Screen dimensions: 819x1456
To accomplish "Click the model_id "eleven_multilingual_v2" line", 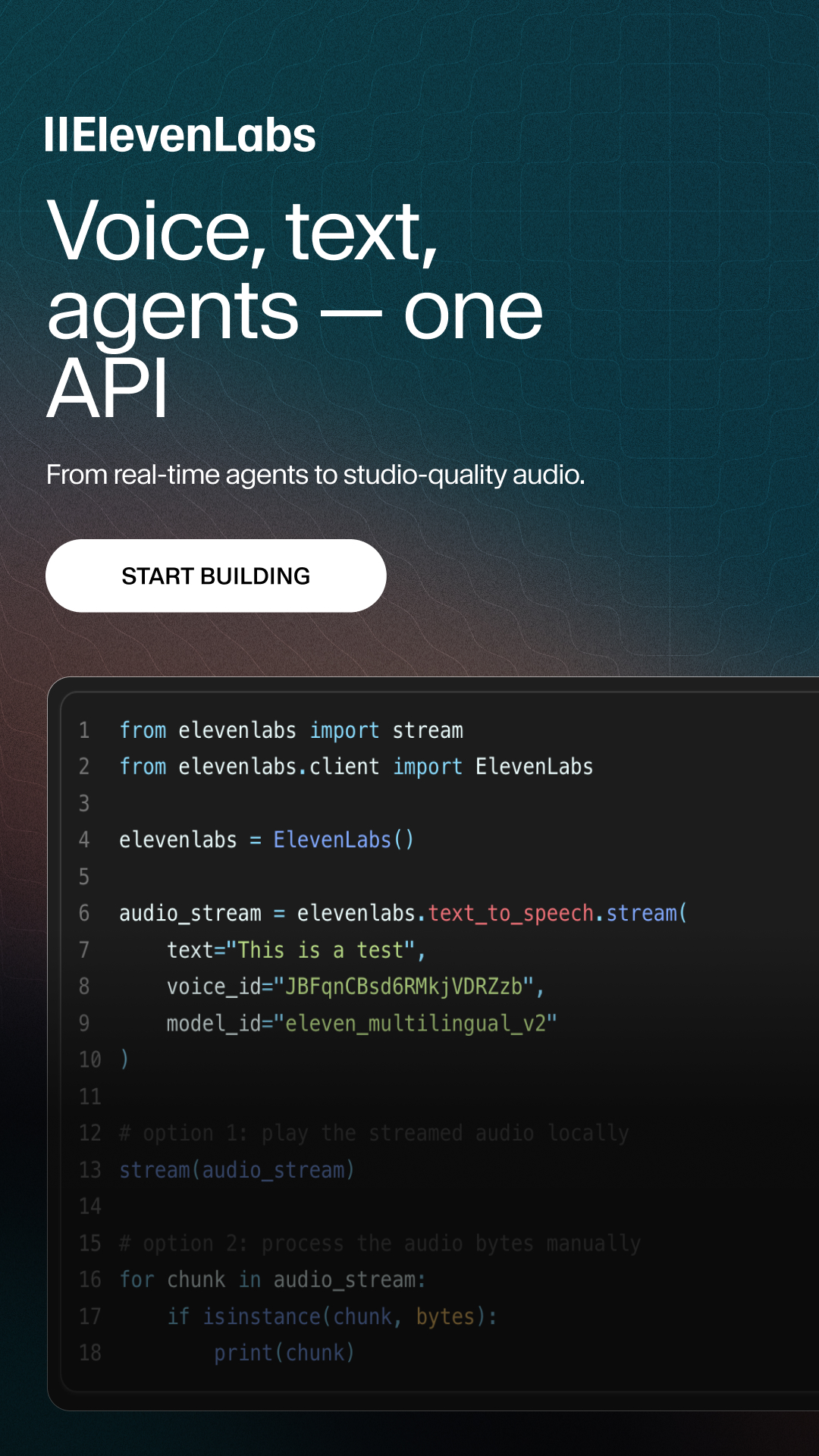I will pos(362,1023).
